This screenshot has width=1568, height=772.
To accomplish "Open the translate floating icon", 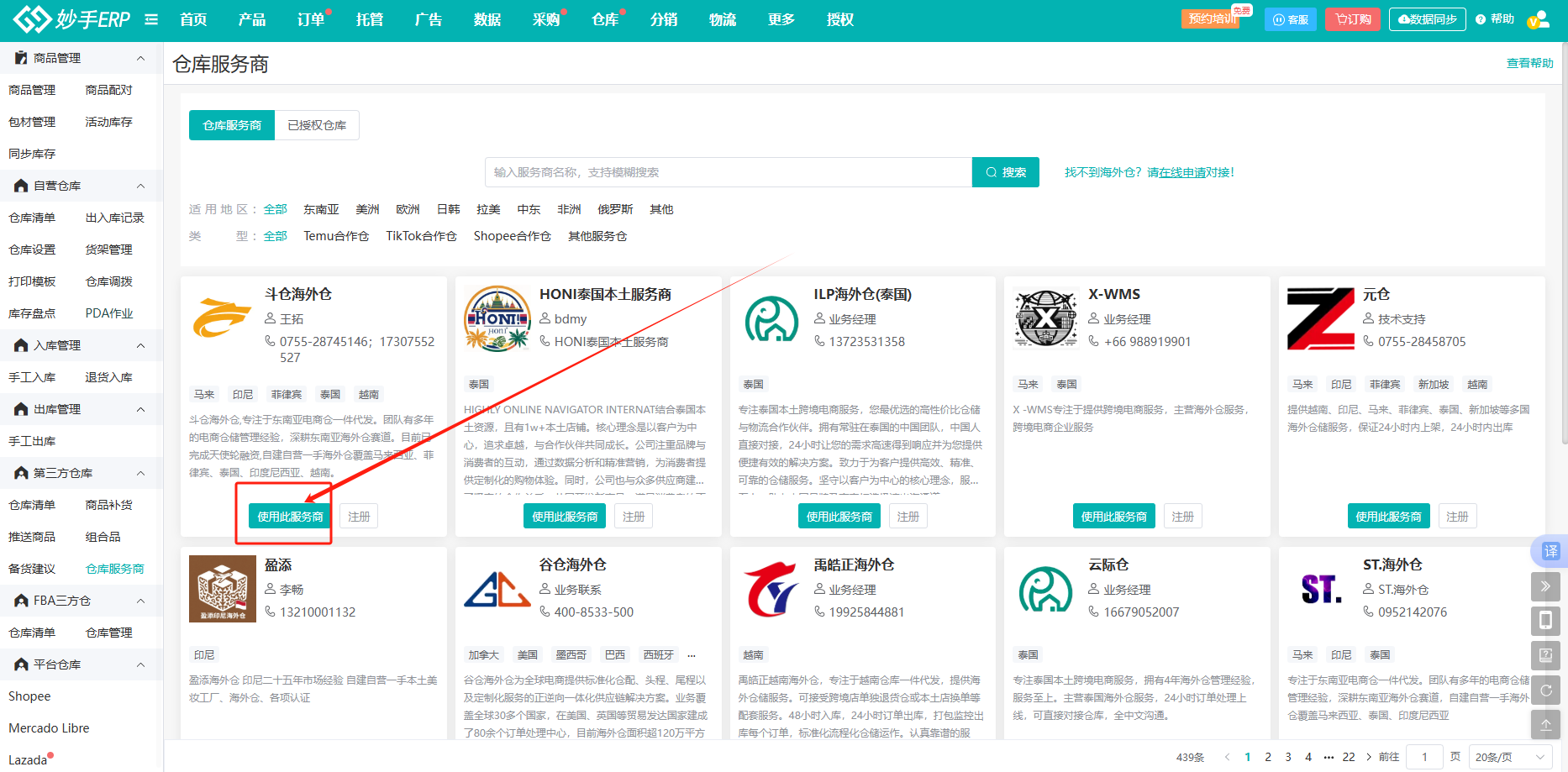I will [1550, 551].
